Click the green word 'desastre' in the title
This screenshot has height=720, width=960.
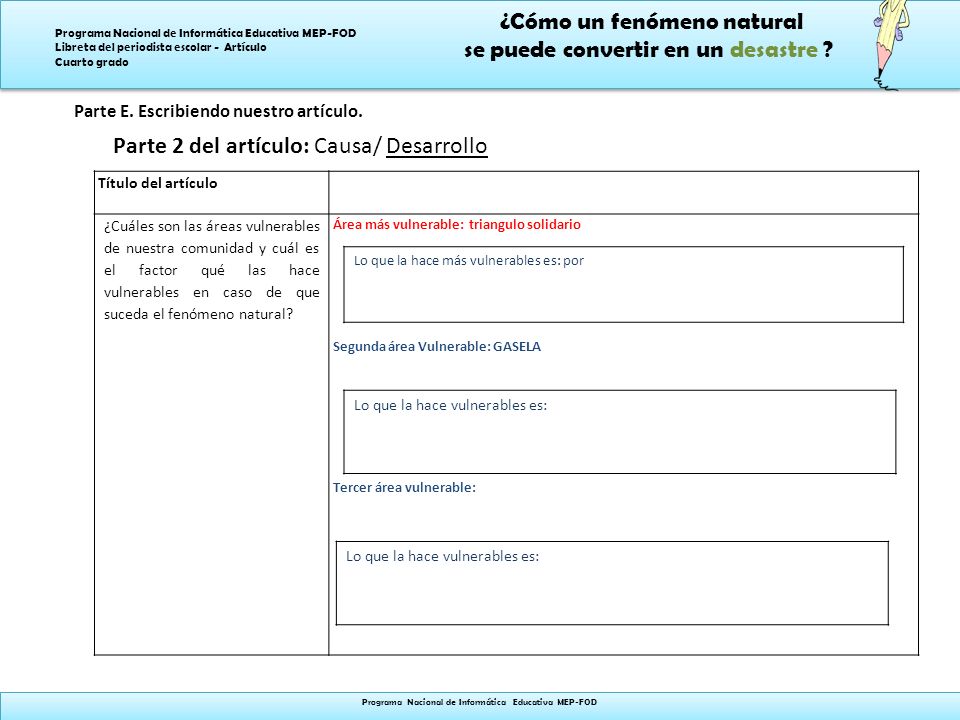coord(774,49)
